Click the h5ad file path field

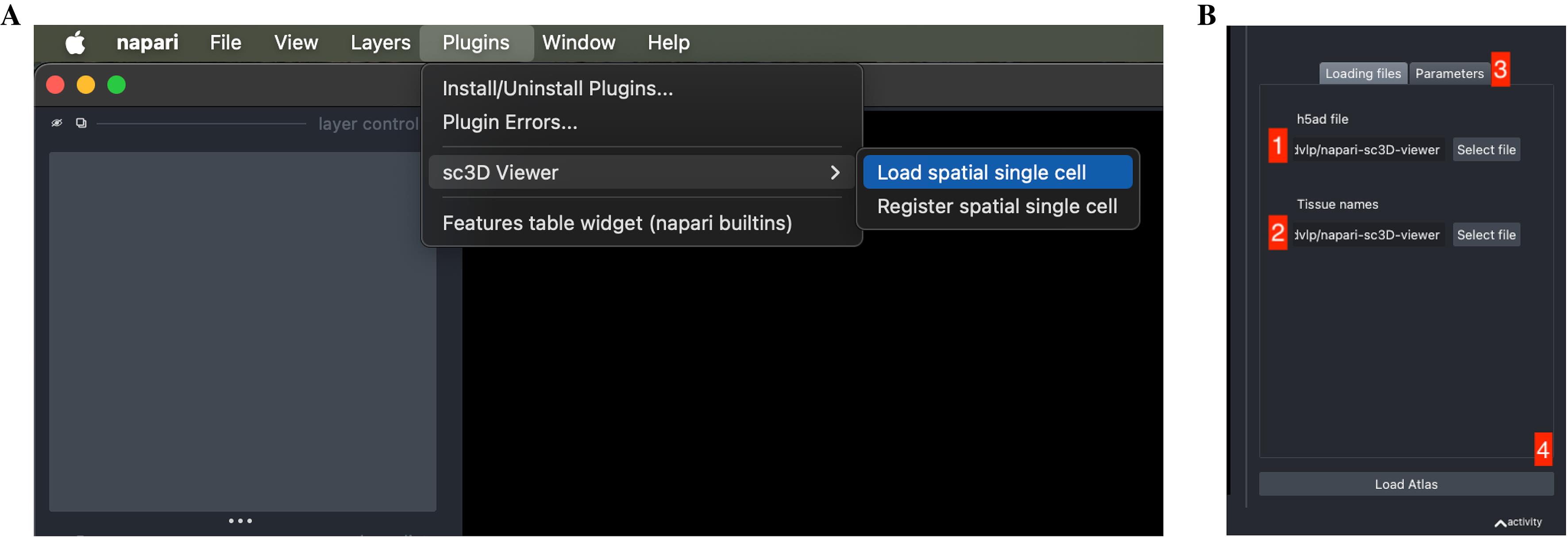1367,150
